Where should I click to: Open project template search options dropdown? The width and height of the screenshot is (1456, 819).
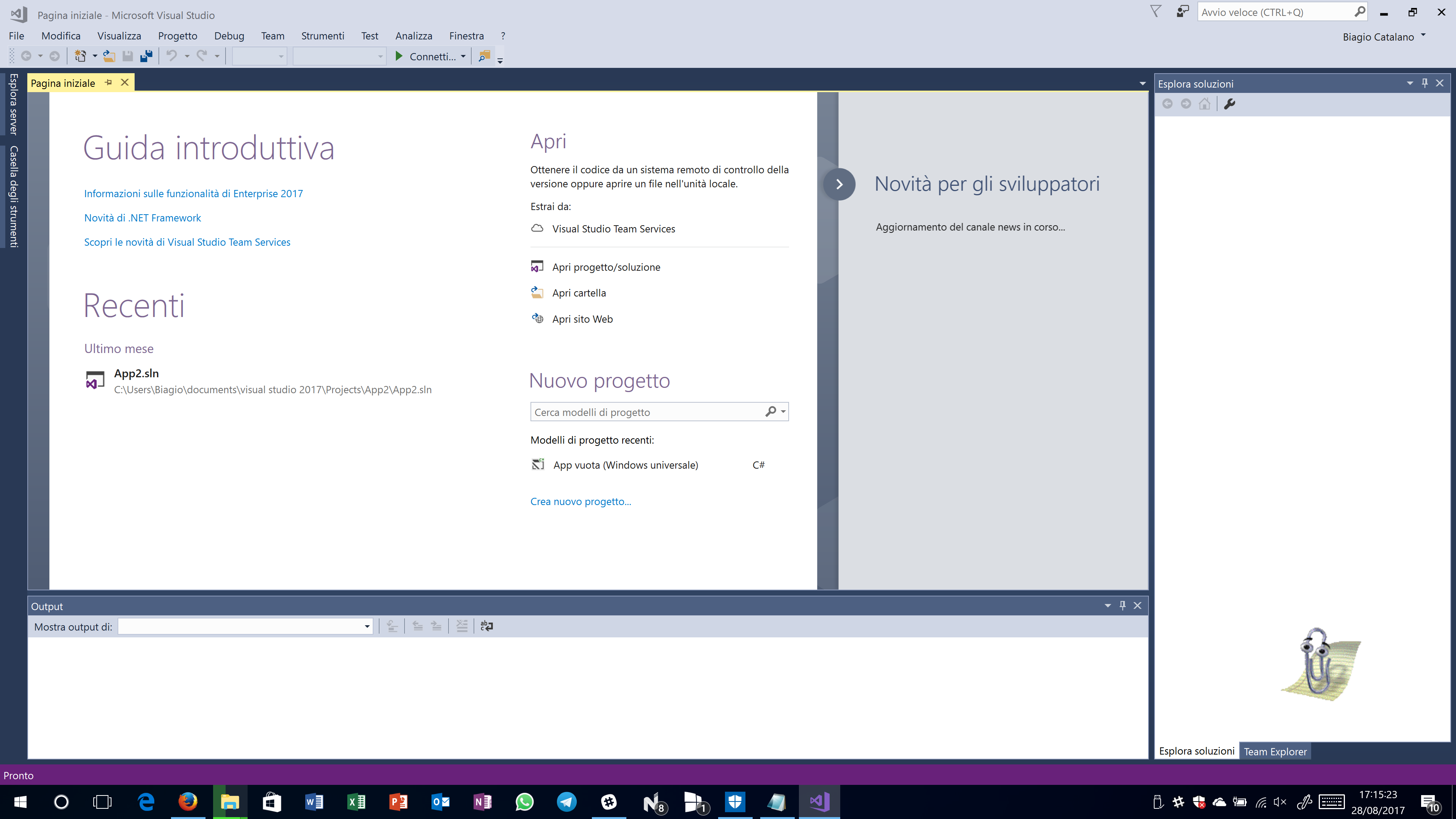point(783,411)
